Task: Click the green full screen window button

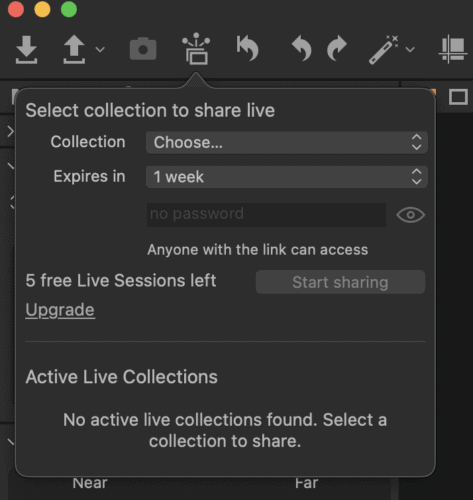Action: (69, 9)
